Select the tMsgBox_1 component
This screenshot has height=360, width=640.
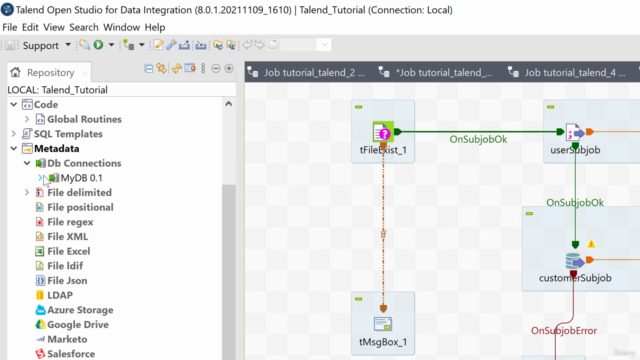tap(383, 324)
